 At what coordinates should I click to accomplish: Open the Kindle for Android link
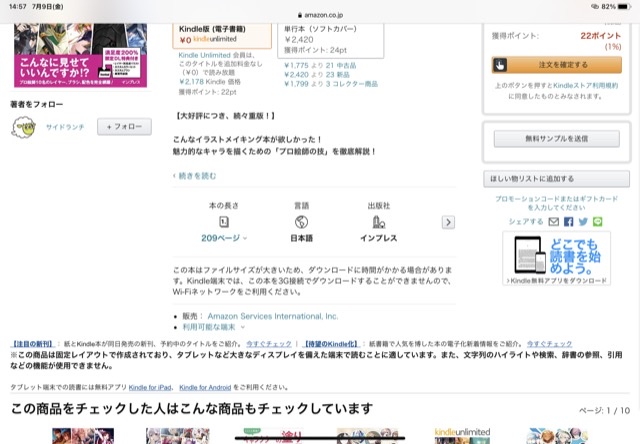pos(205,387)
